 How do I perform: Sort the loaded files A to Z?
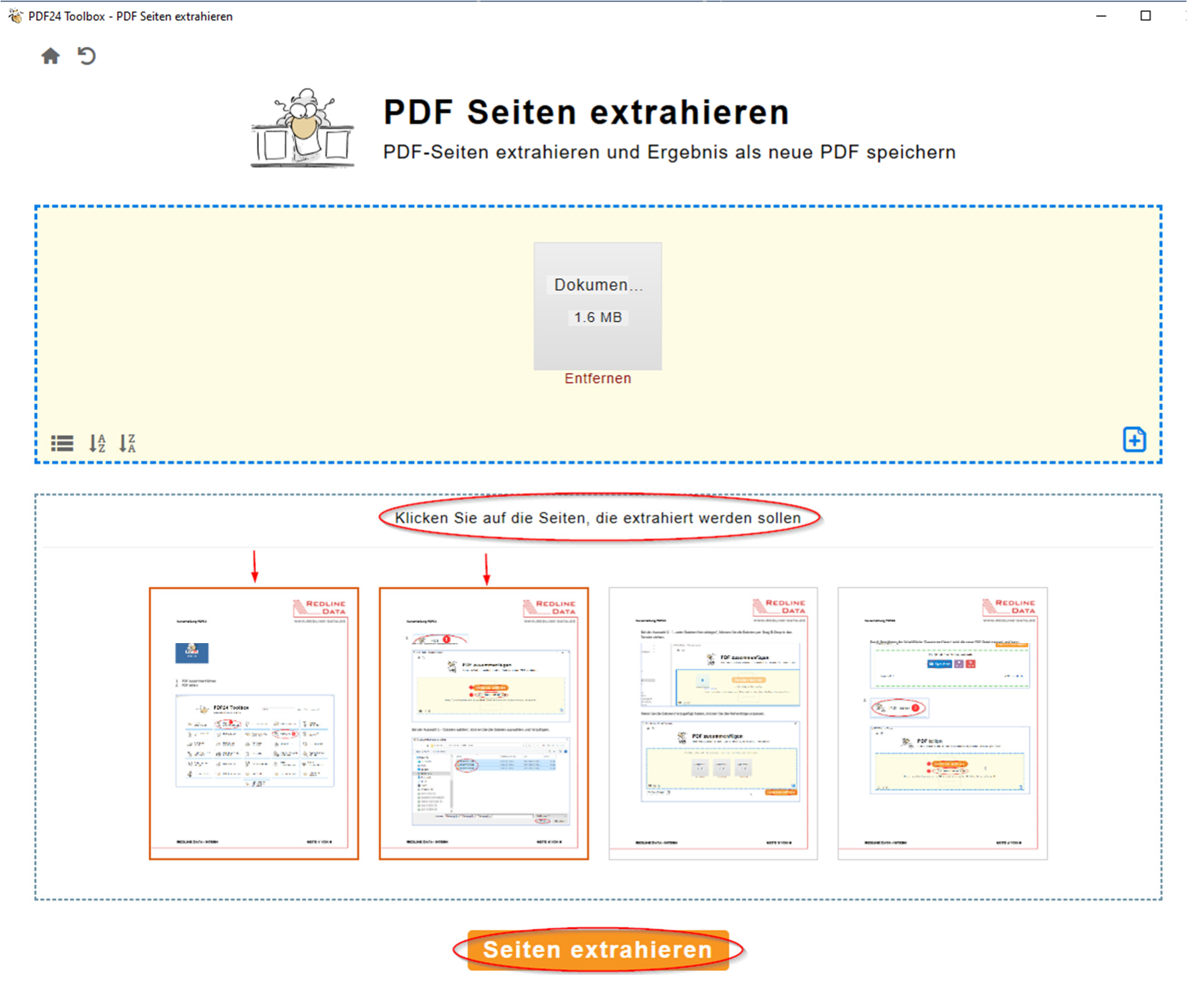96,443
